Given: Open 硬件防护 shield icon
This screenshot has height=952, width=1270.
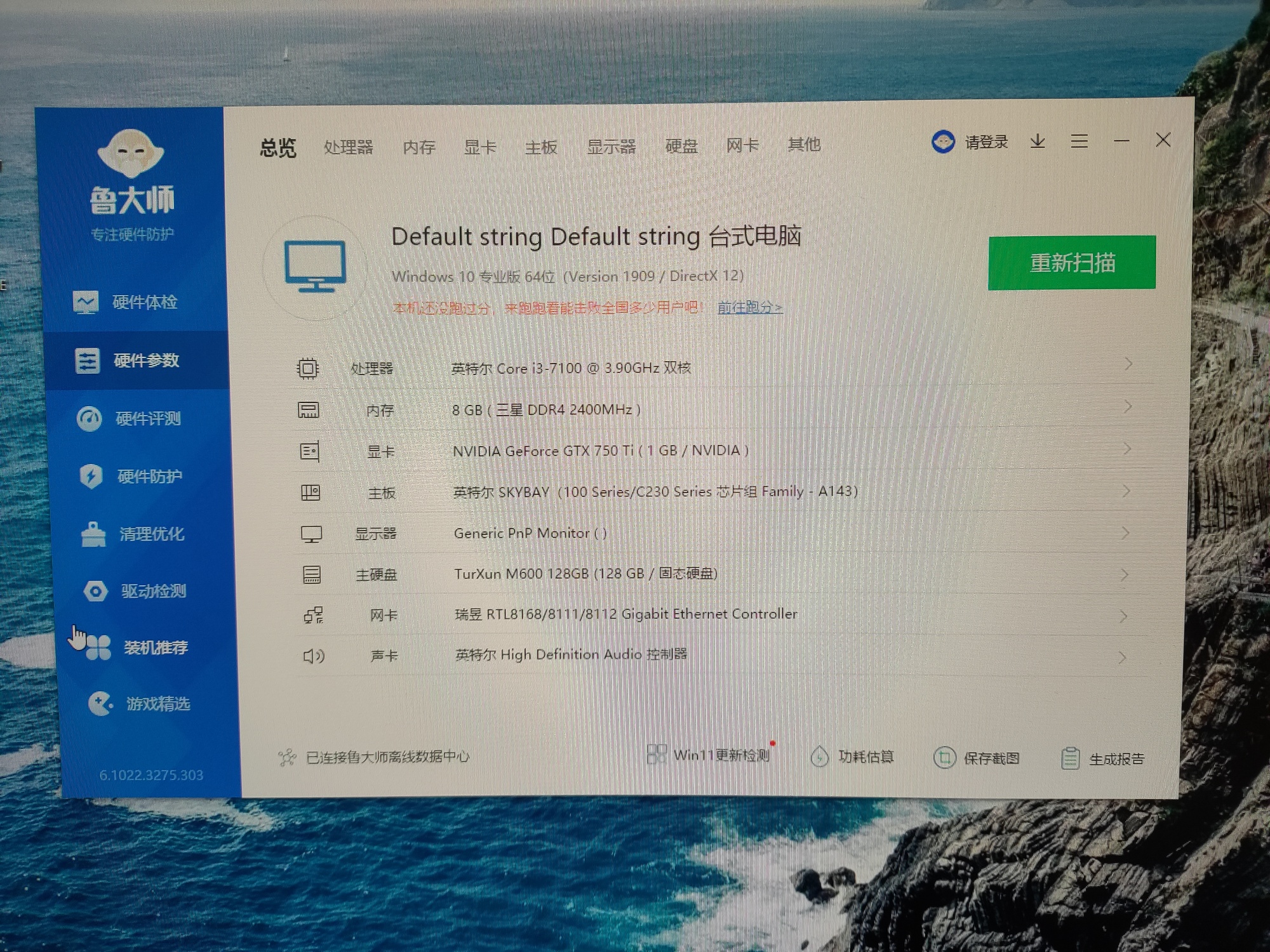Looking at the screenshot, I should (91, 476).
